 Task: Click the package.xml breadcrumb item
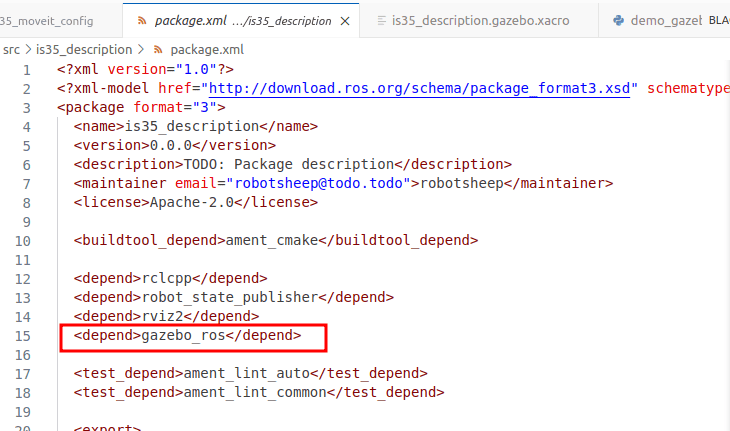pyautogui.click(x=207, y=49)
